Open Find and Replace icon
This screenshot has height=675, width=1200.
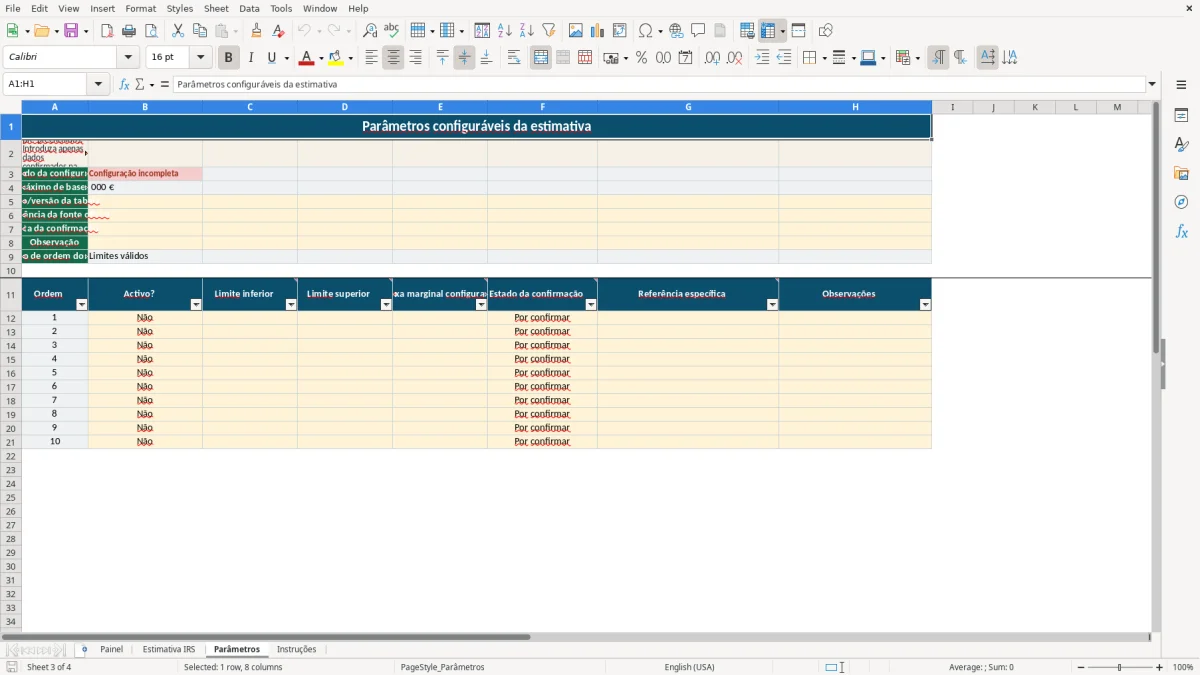coord(370,31)
